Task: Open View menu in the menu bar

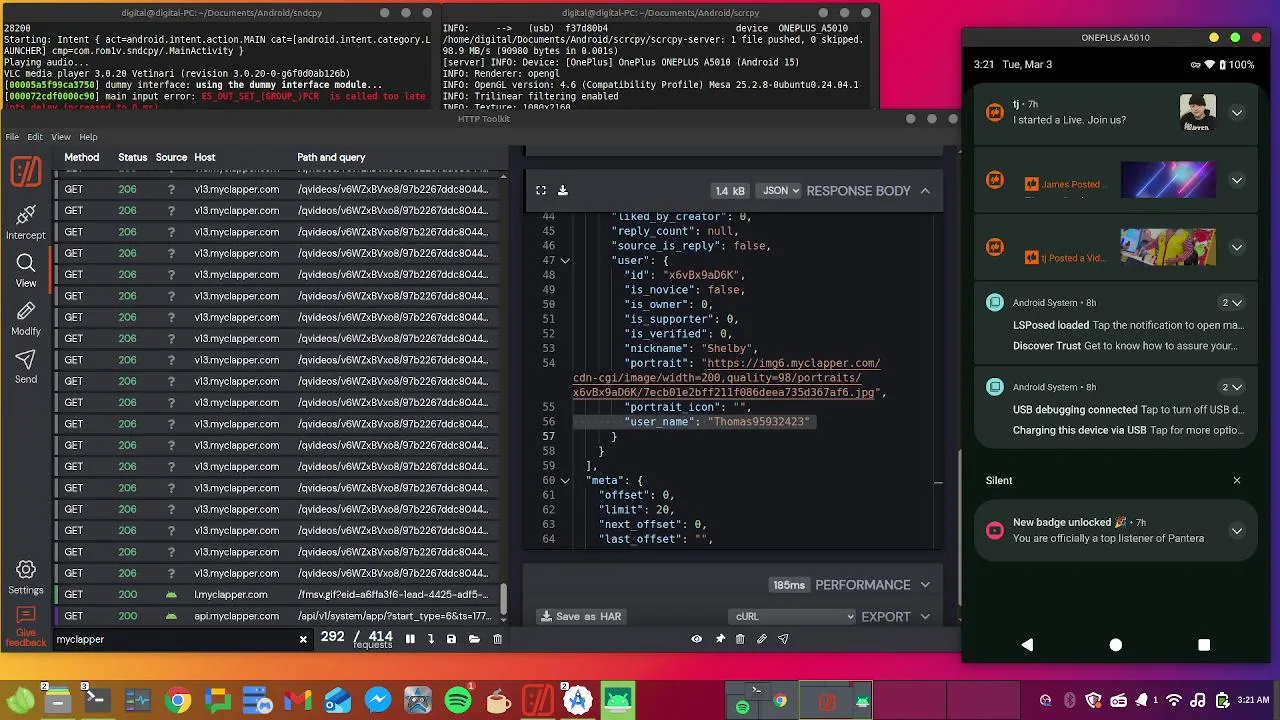Action: coord(61,137)
